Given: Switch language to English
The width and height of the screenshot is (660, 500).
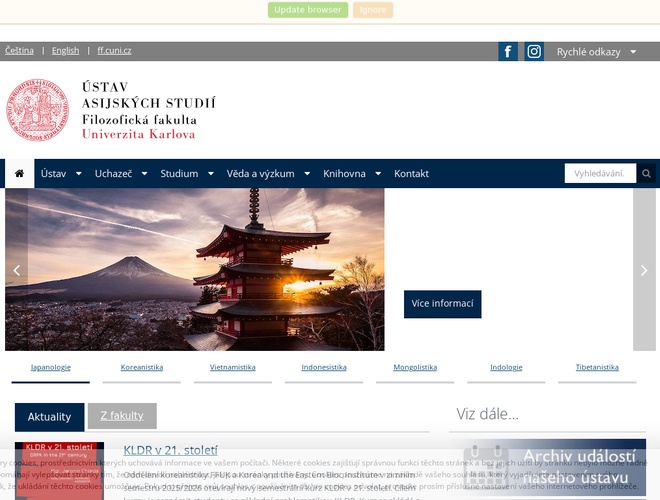Looking at the screenshot, I should pos(65,50).
